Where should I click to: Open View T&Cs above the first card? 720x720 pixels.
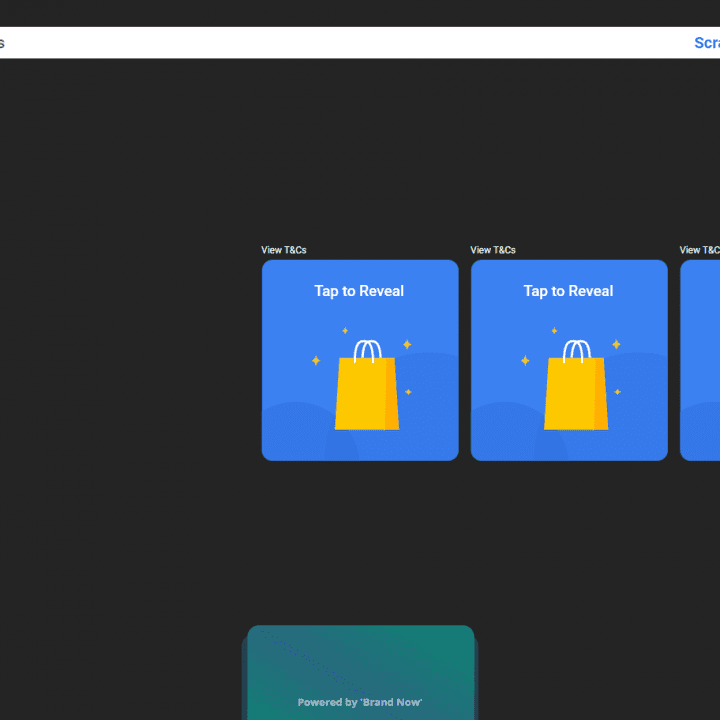(284, 250)
